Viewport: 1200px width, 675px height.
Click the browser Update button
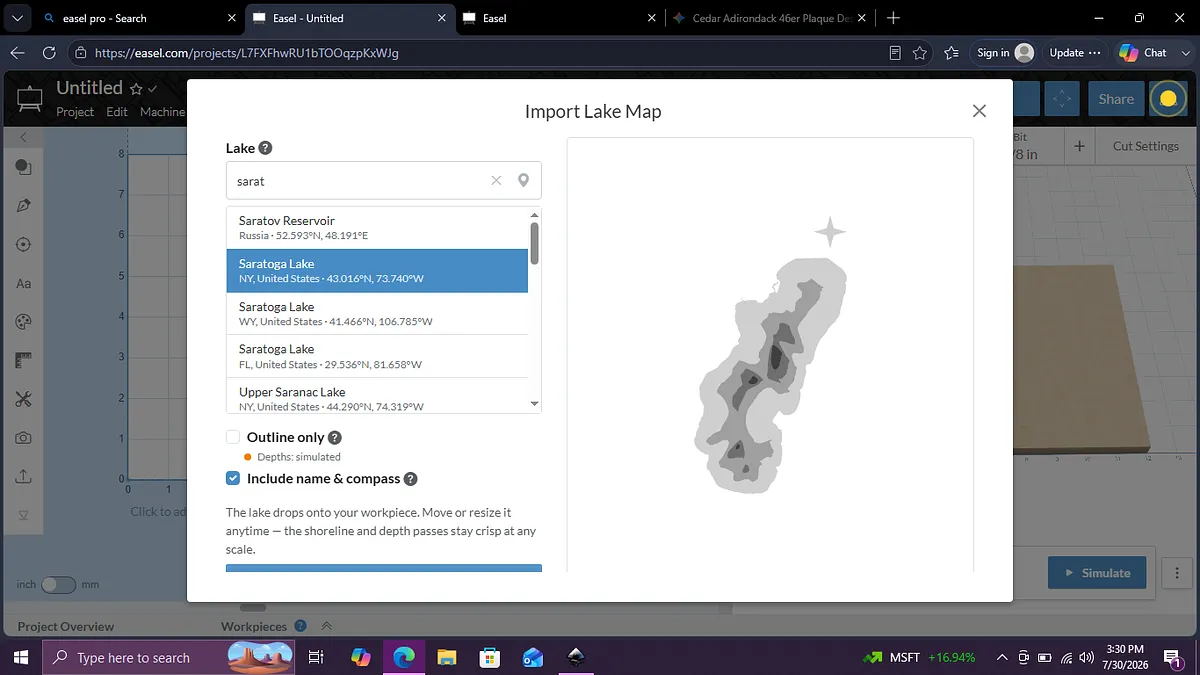(1074, 53)
